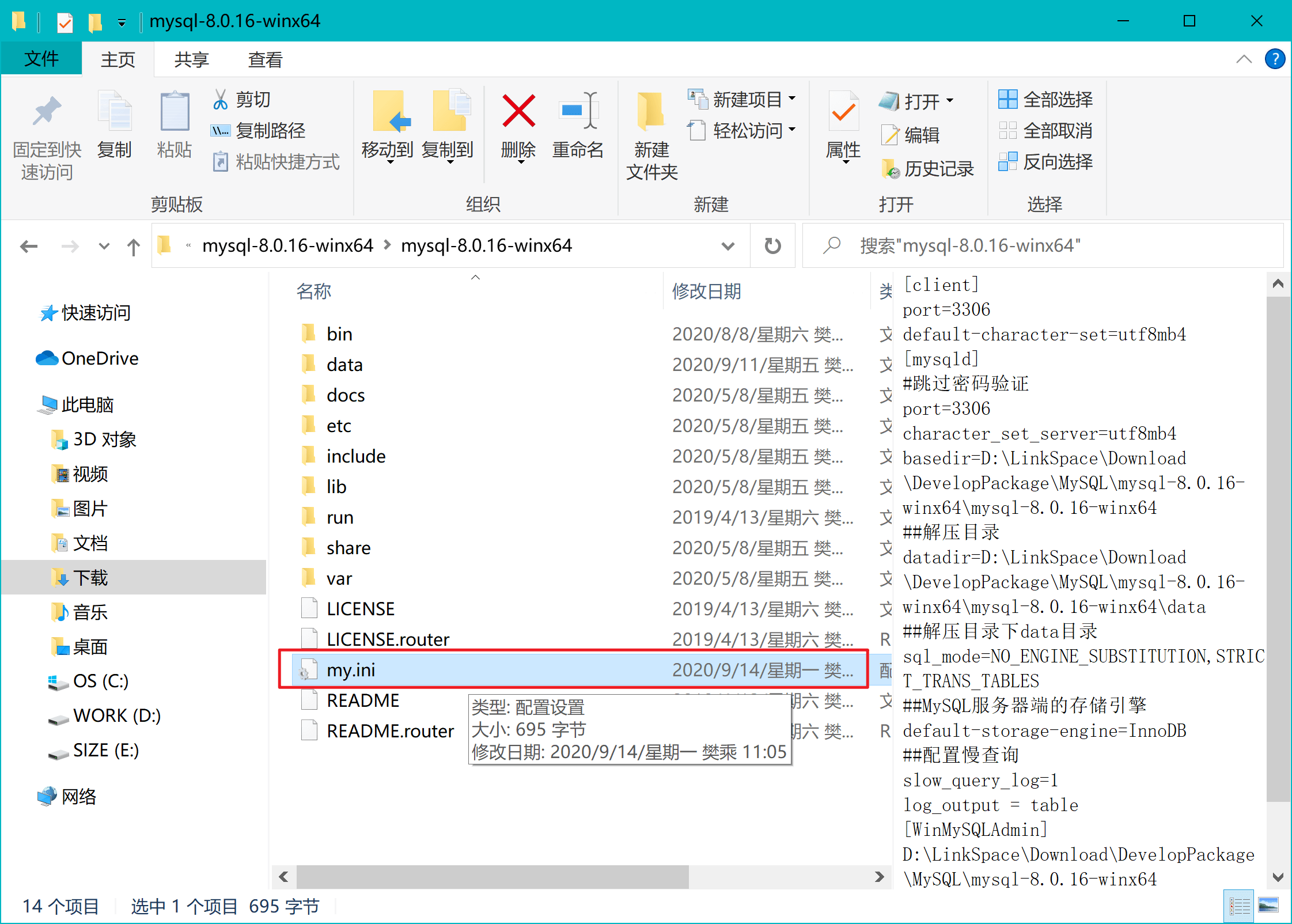Click the Cut scissors icon
The width and height of the screenshot is (1292, 924).
pos(220,100)
